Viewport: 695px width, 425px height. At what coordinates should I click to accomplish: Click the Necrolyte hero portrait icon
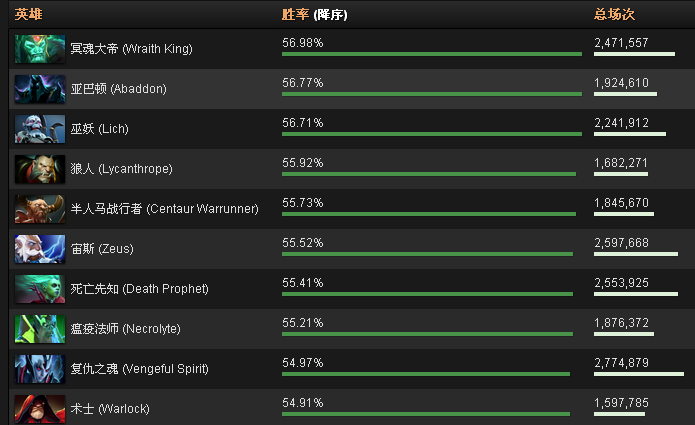(x=40, y=329)
